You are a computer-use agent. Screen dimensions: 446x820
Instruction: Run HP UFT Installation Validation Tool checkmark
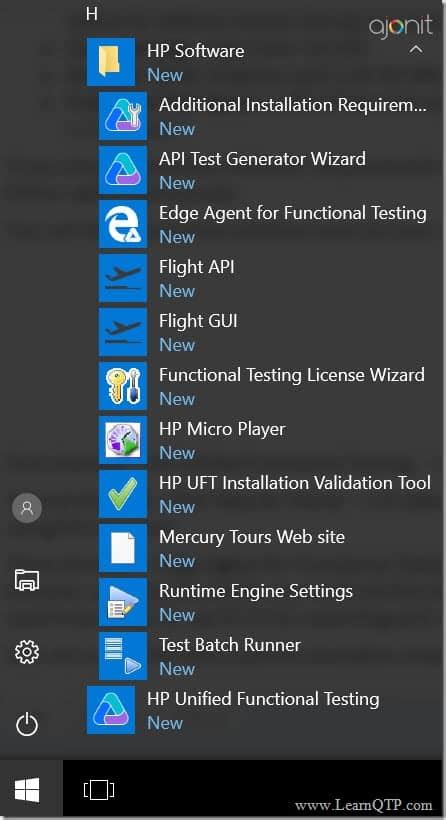click(123, 493)
